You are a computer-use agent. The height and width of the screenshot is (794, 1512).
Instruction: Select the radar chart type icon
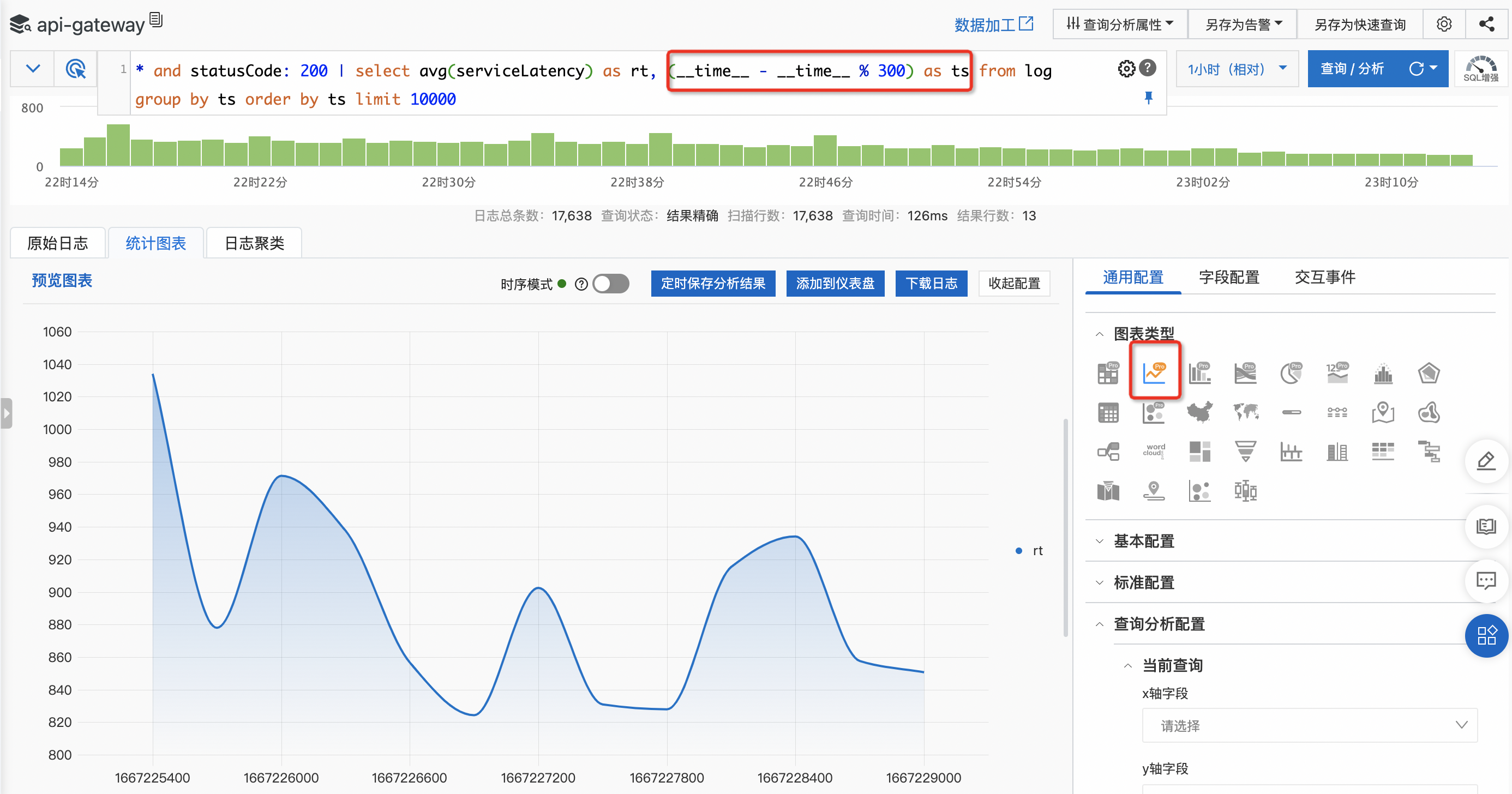(1428, 373)
